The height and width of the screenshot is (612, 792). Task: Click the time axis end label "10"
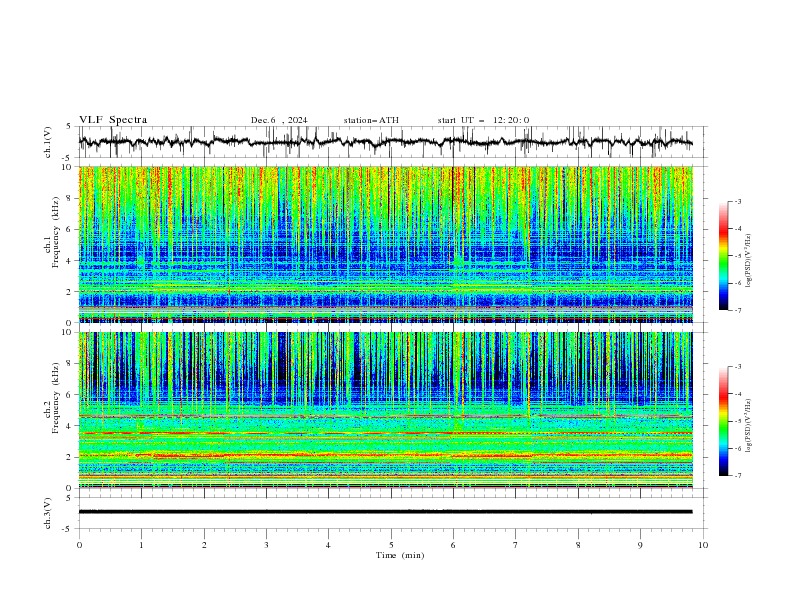point(703,545)
